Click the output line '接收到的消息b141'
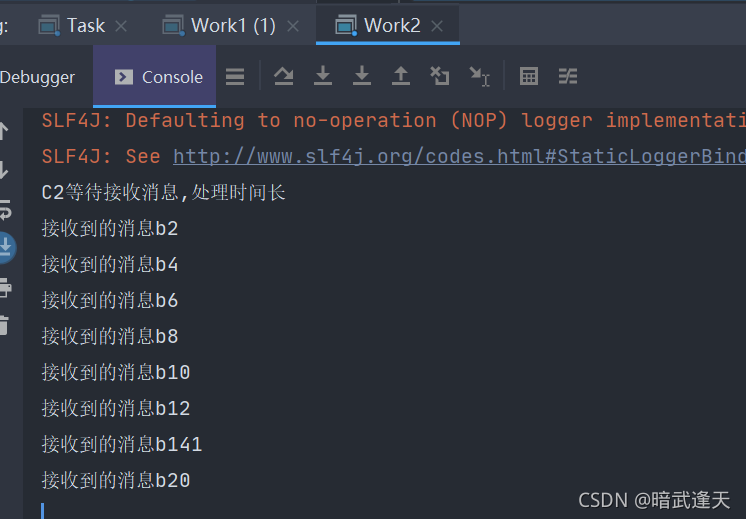746x519 pixels. 122,445
